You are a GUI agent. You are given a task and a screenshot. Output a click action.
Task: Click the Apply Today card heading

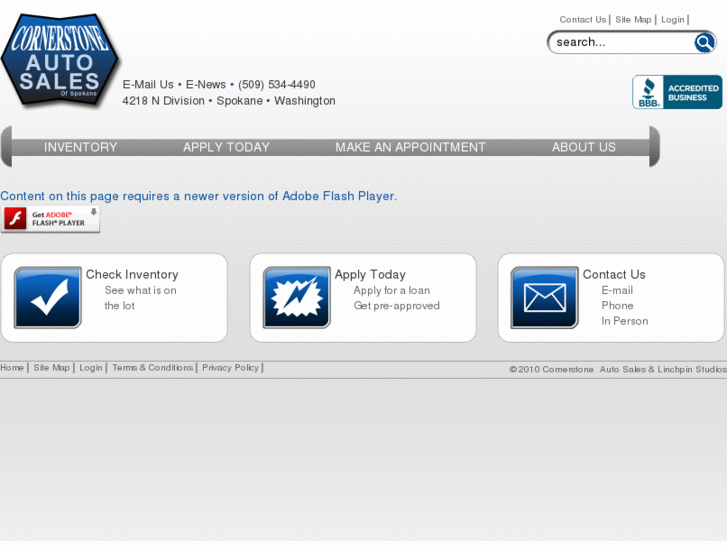[x=370, y=274]
